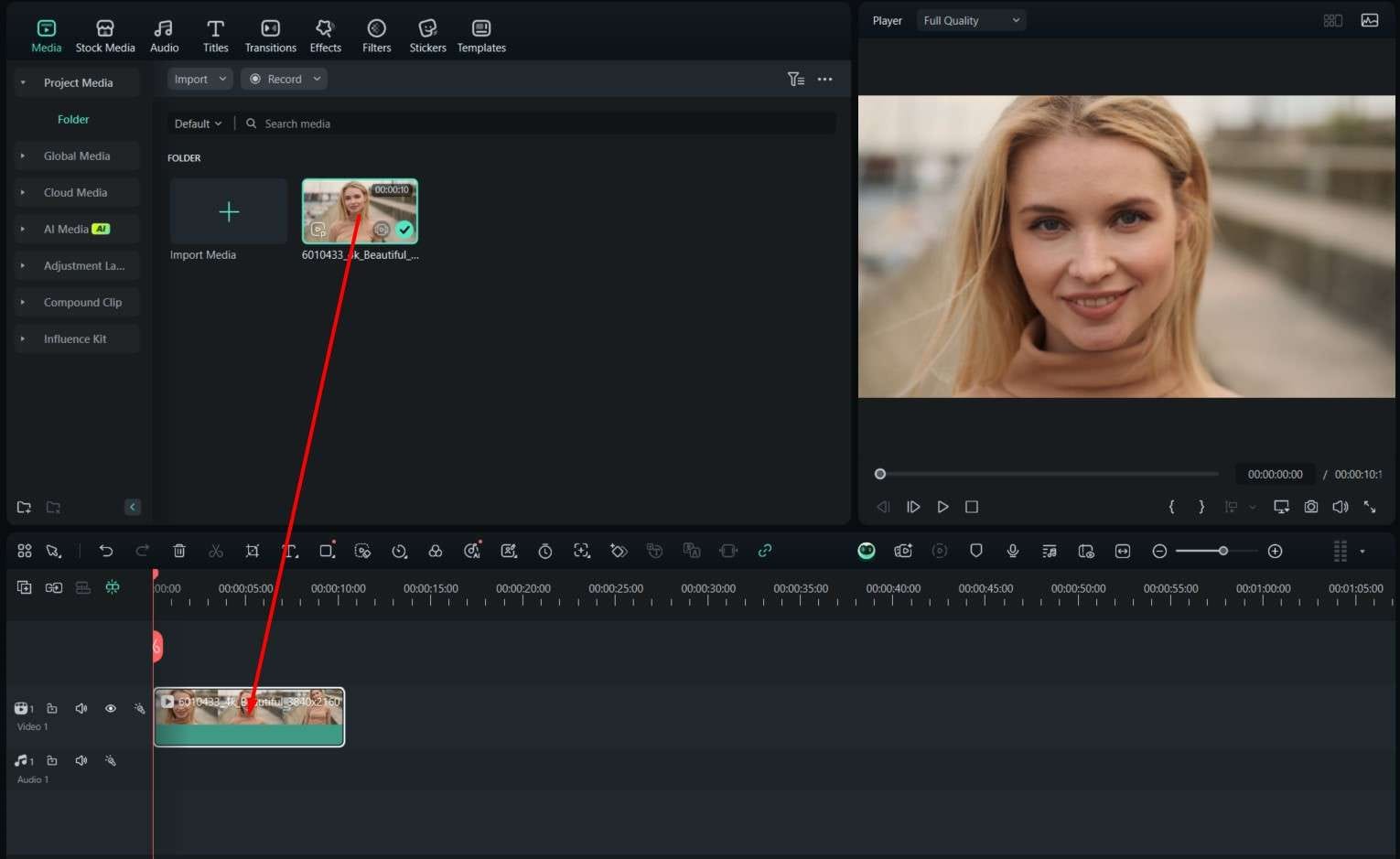Viewport: 1400px width, 859px height.
Task: Open the Audio tab
Action: coord(165,36)
